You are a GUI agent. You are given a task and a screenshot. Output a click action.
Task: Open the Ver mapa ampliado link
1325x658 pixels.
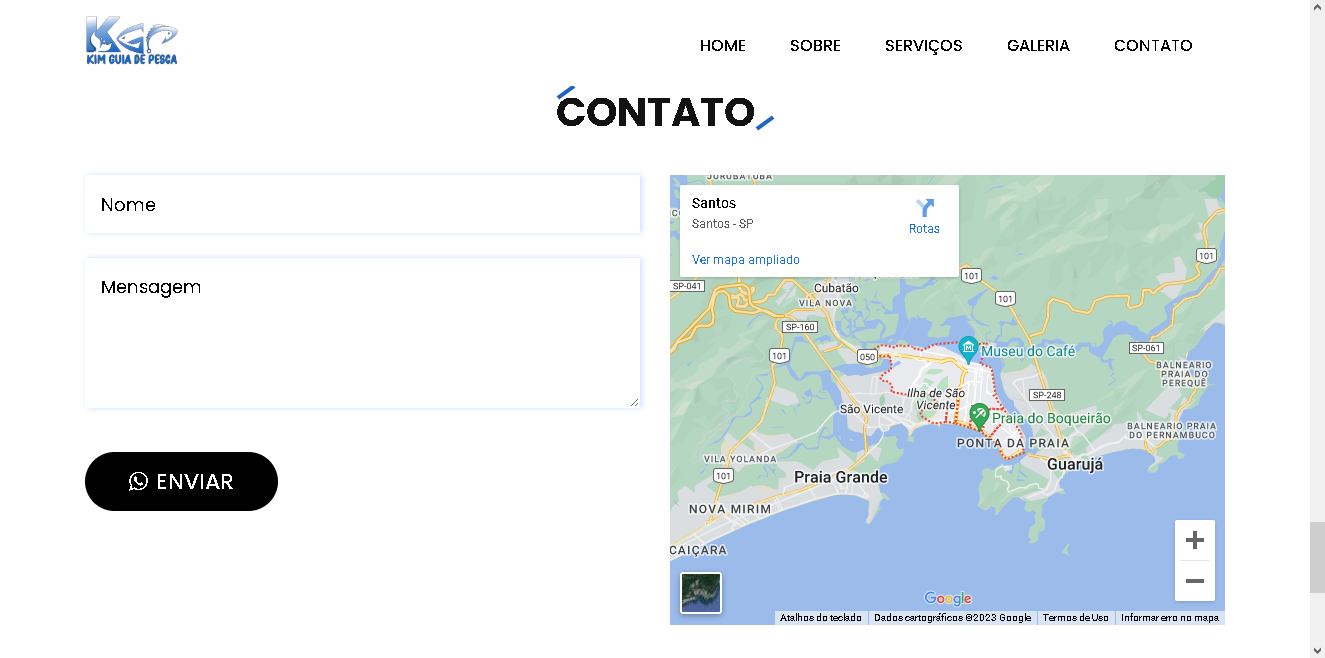point(745,260)
